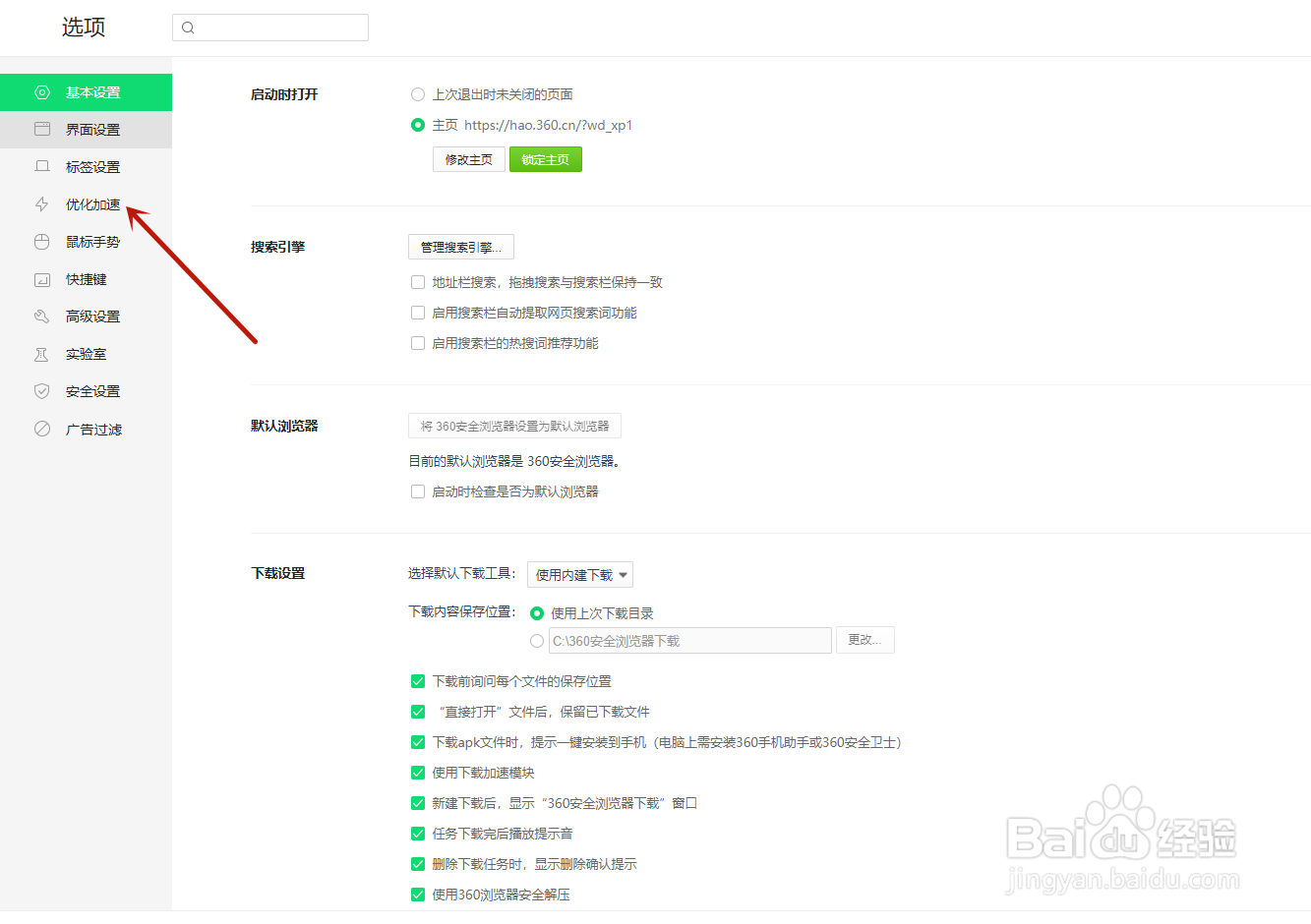The image size is (1311, 924).
Task: Select 主页 startup radio option
Action: point(418,125)
